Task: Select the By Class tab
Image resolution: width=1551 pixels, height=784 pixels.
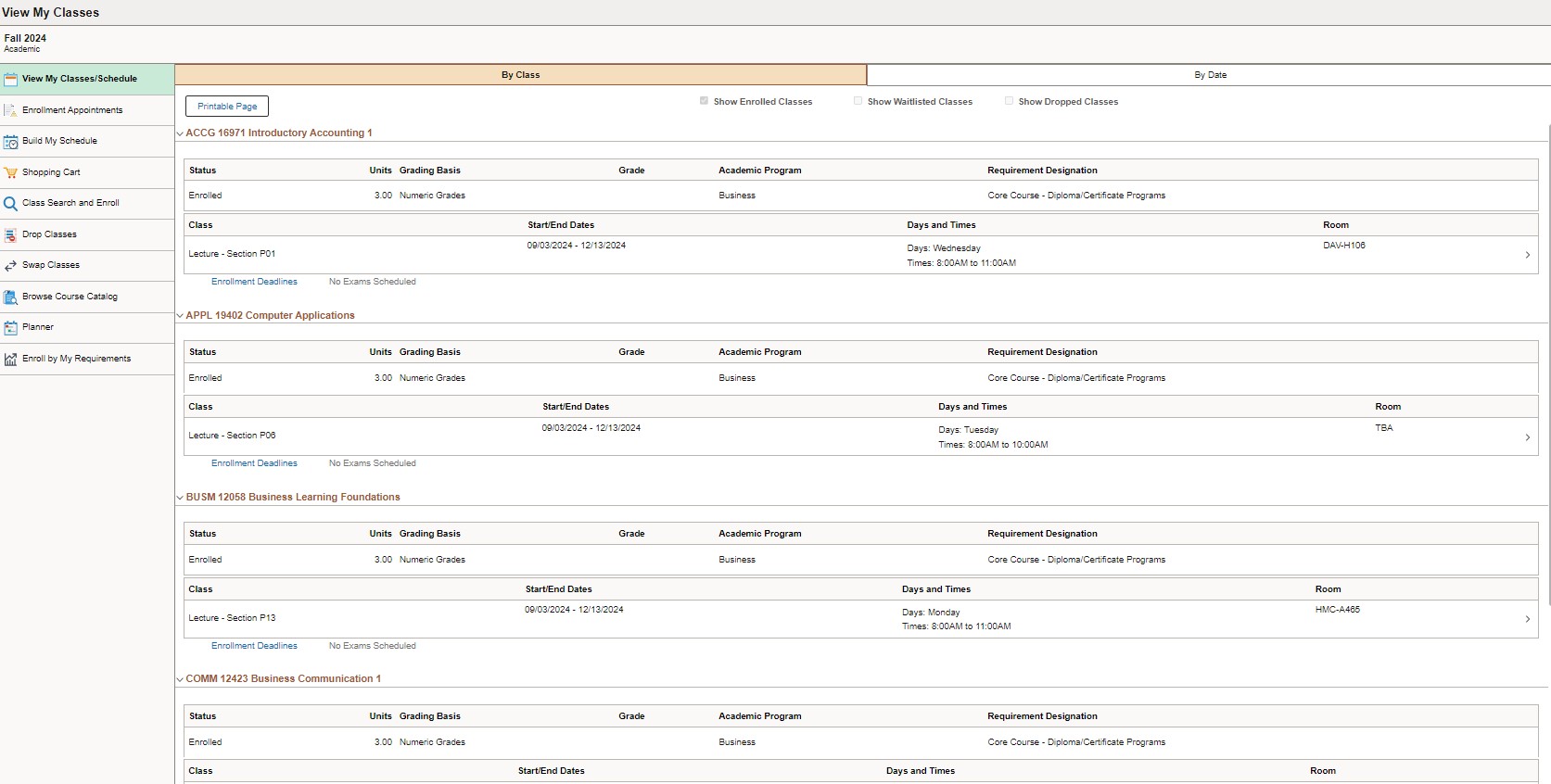Action: 520,75
